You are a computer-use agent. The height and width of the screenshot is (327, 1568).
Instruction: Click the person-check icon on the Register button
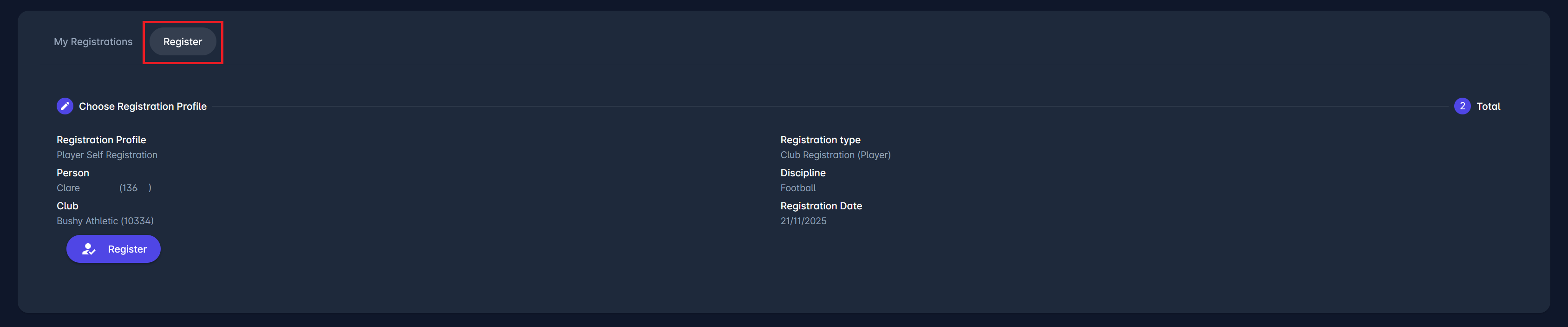tap(89, 249)
